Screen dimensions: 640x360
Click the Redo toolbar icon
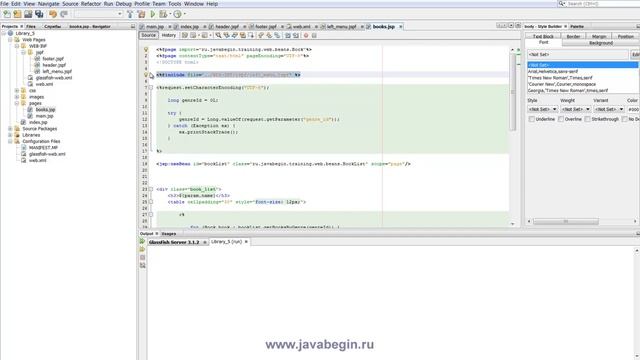pyautogui.click(x=64, y=14)
